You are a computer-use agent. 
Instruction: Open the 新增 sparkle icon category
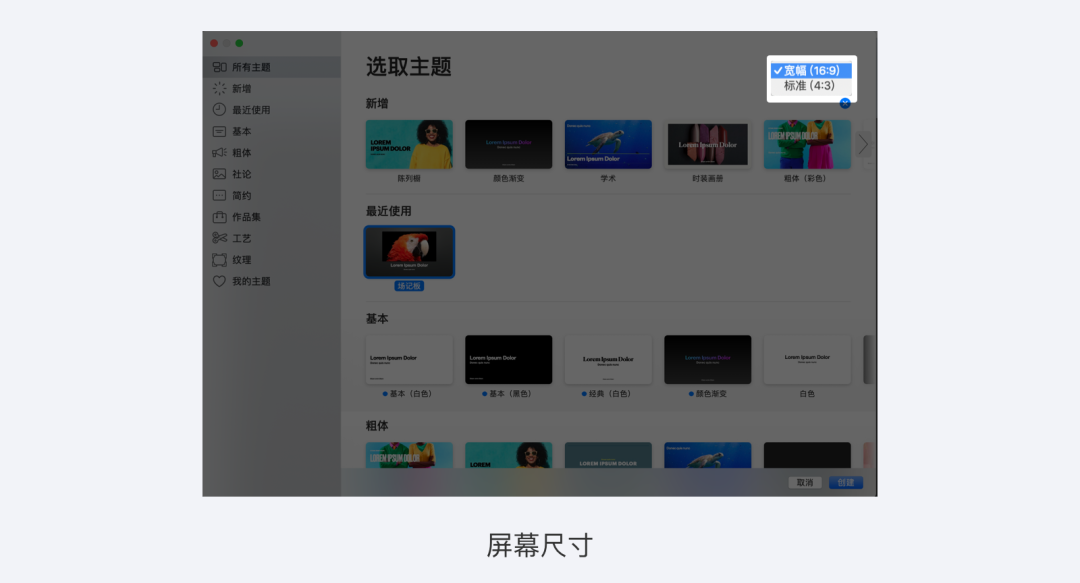coord(219,88)
